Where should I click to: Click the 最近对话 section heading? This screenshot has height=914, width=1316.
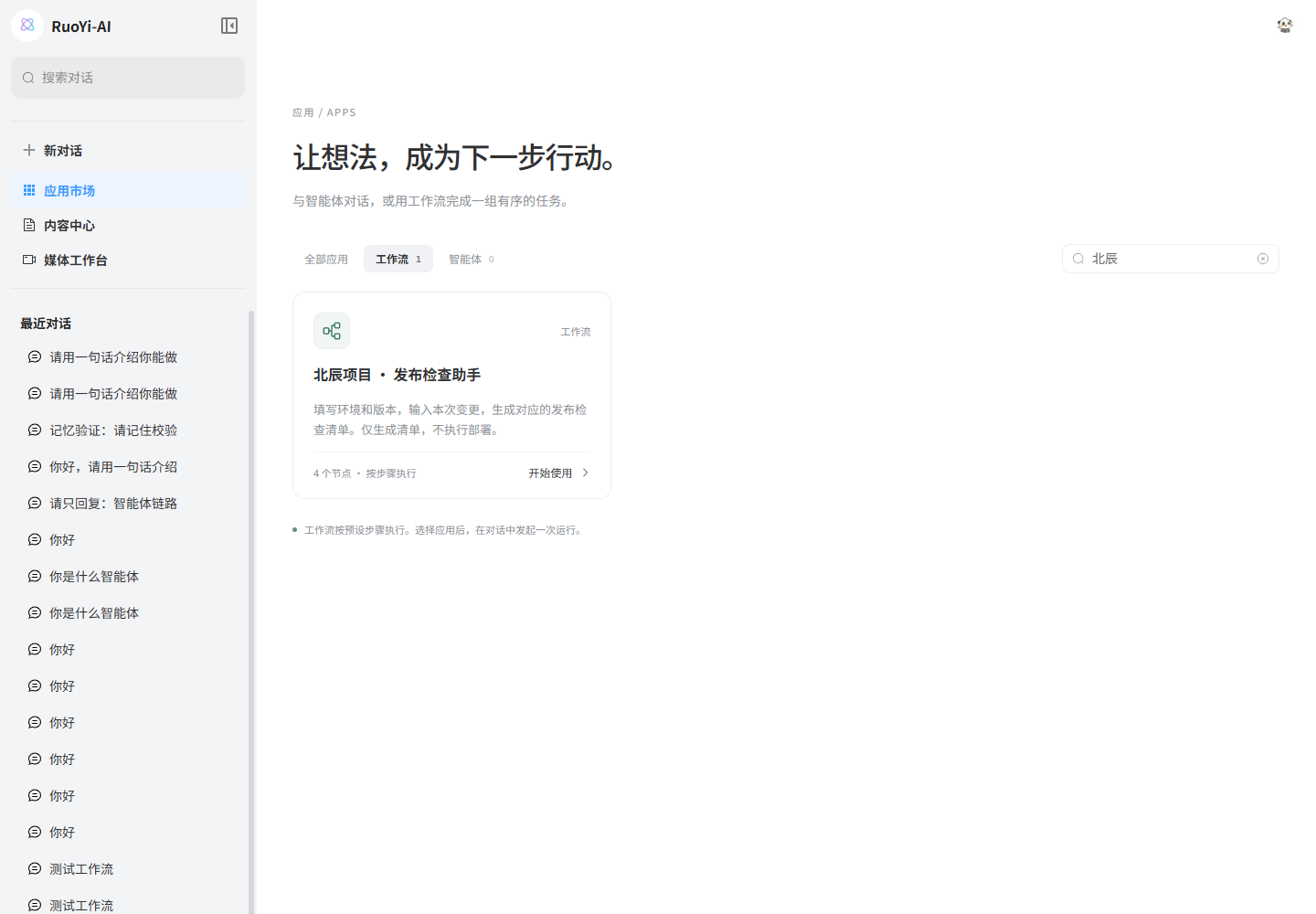coord(46,324)
